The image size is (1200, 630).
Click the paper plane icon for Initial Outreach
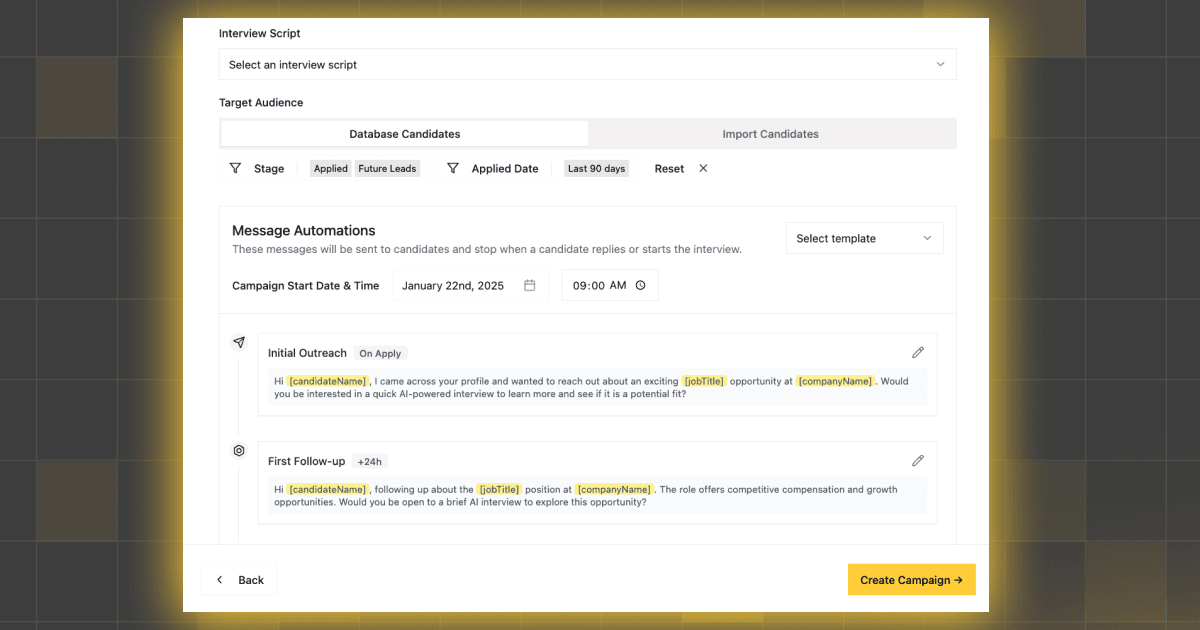[239, 342]
